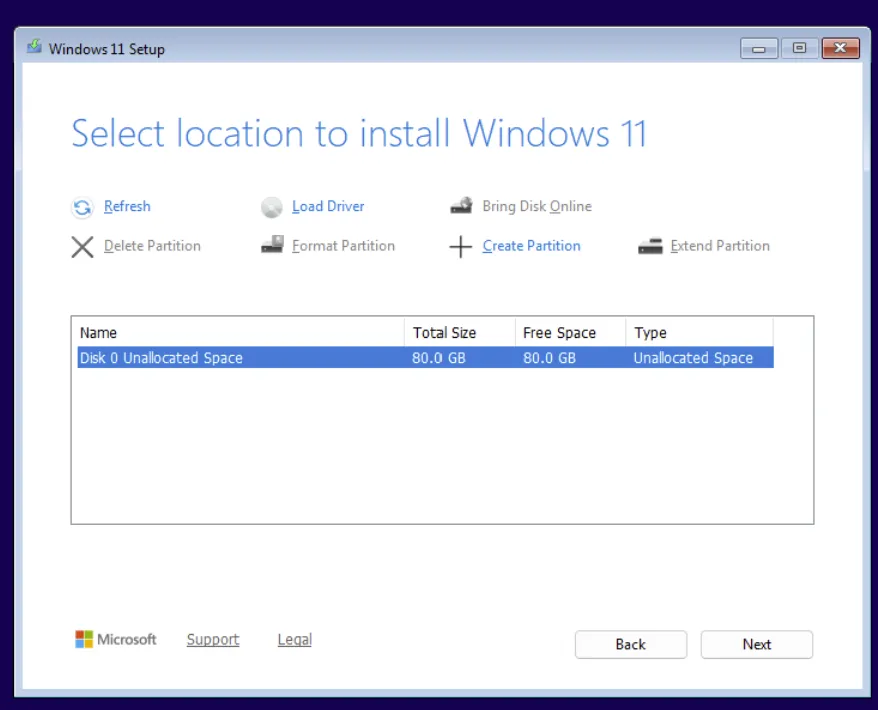Click the Next button
Screen dimensions: 878x710
coord(756,644)
